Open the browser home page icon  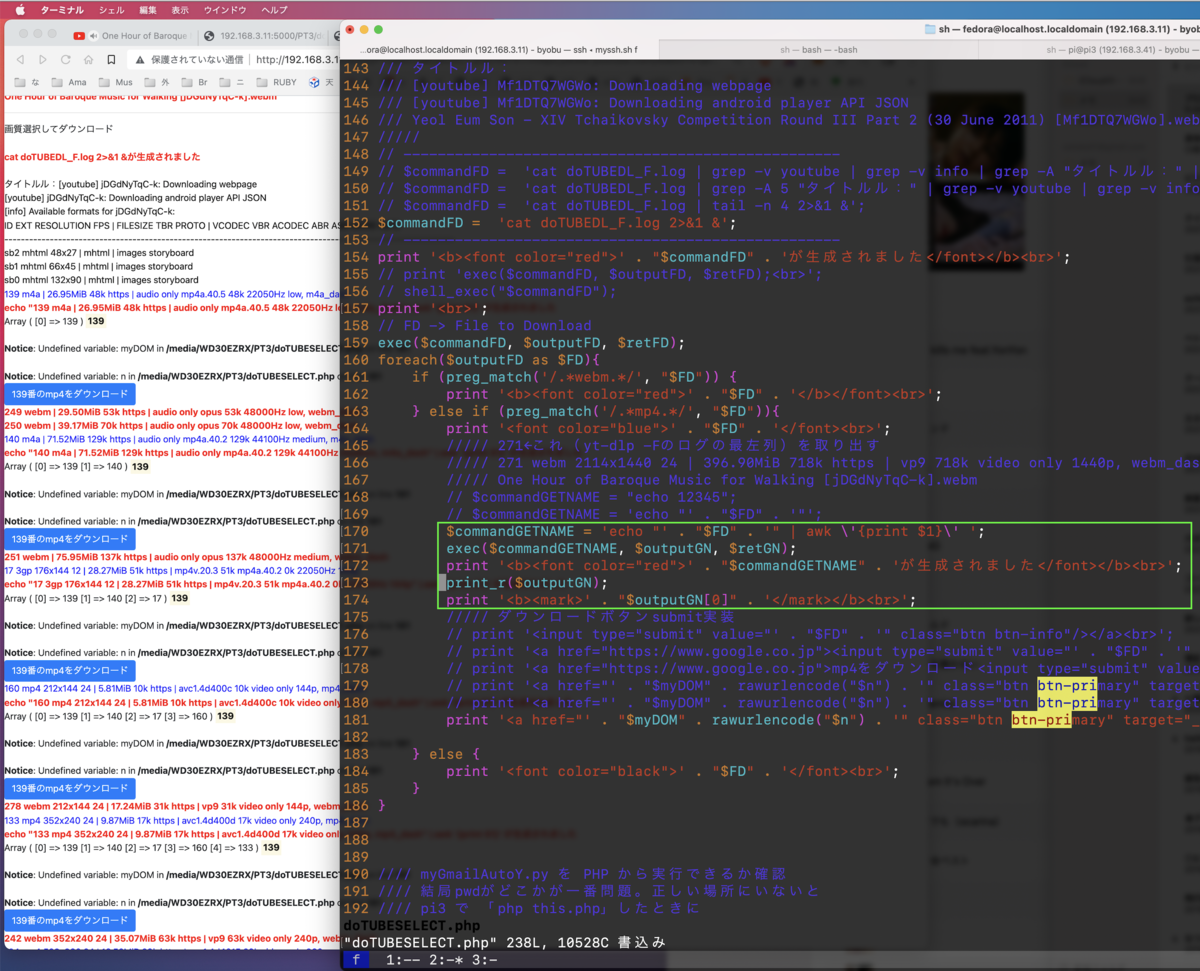[x=89, y=60]
